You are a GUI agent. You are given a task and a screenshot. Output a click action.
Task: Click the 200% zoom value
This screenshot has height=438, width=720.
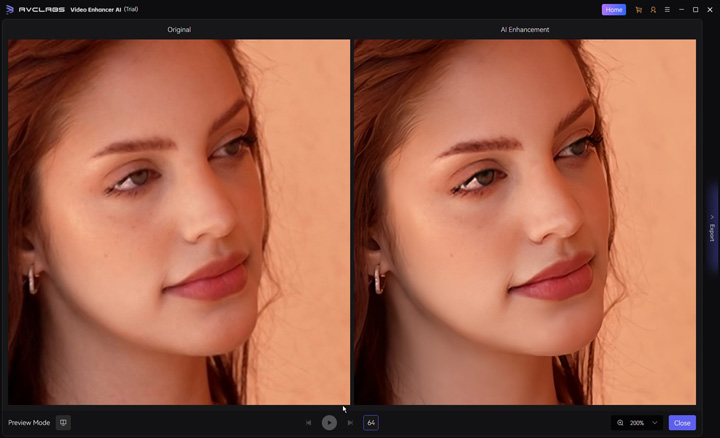point(637,423)
